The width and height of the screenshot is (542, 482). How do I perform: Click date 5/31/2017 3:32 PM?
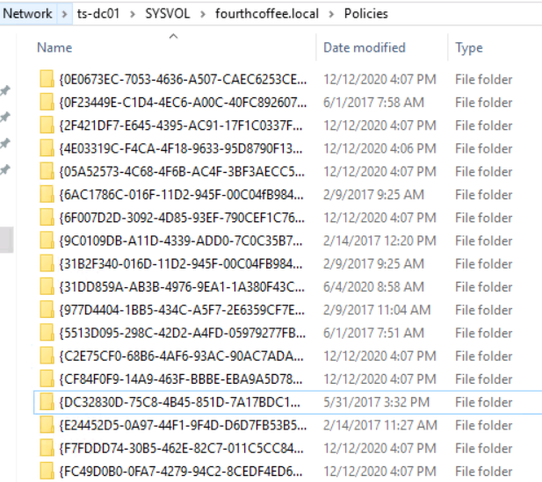[x=376, y=402]
